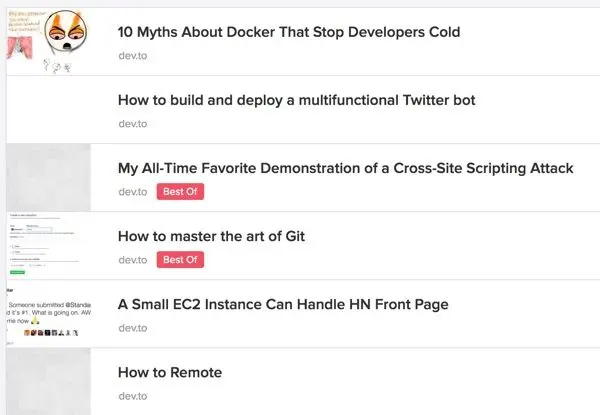The image size is (600, 415).
Task: Open the Cross-Site Scripting Attack demonstration article
Action: click(x=345, y=168)
